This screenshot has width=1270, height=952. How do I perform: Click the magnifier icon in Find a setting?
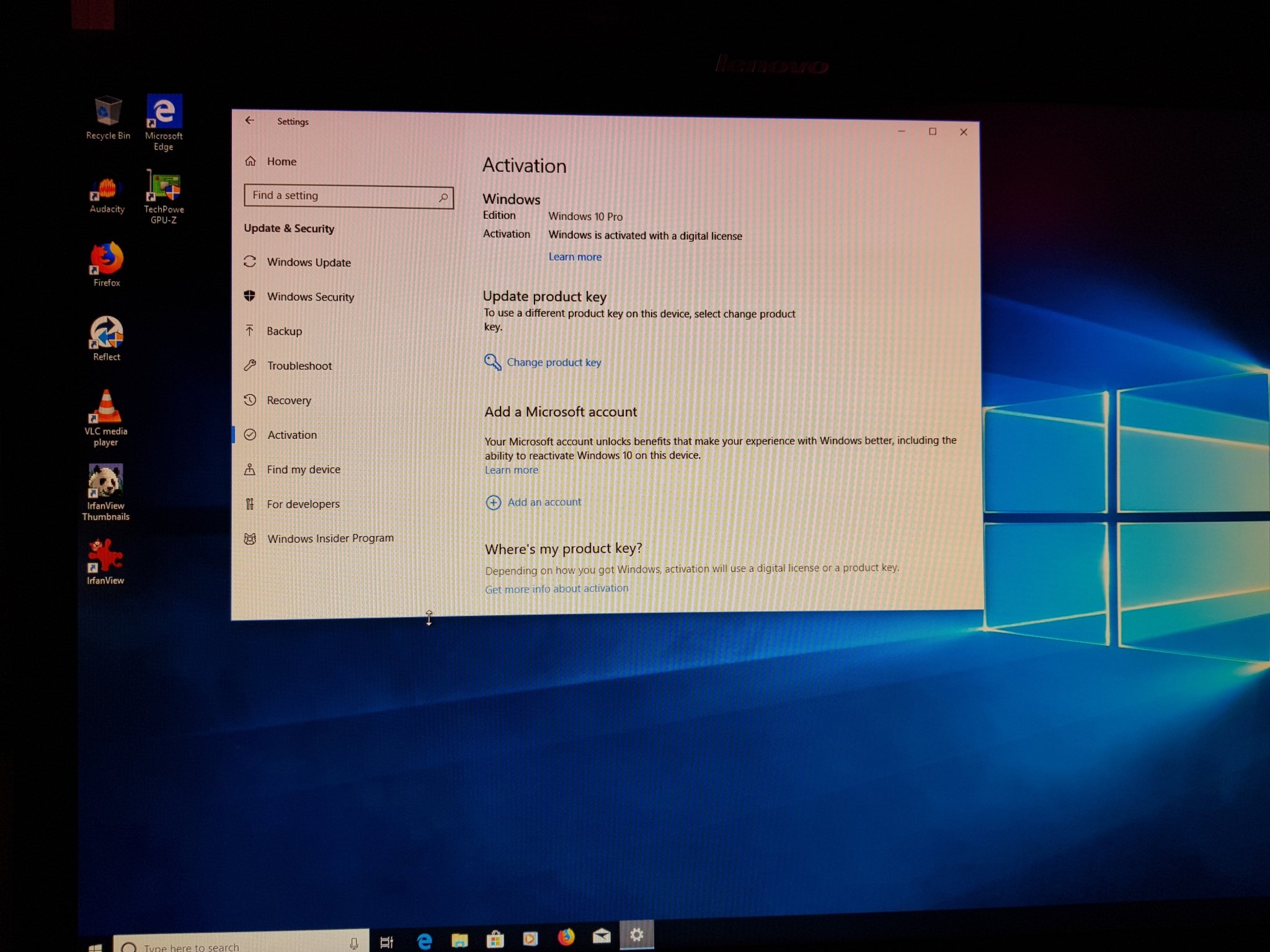point(443,198)
